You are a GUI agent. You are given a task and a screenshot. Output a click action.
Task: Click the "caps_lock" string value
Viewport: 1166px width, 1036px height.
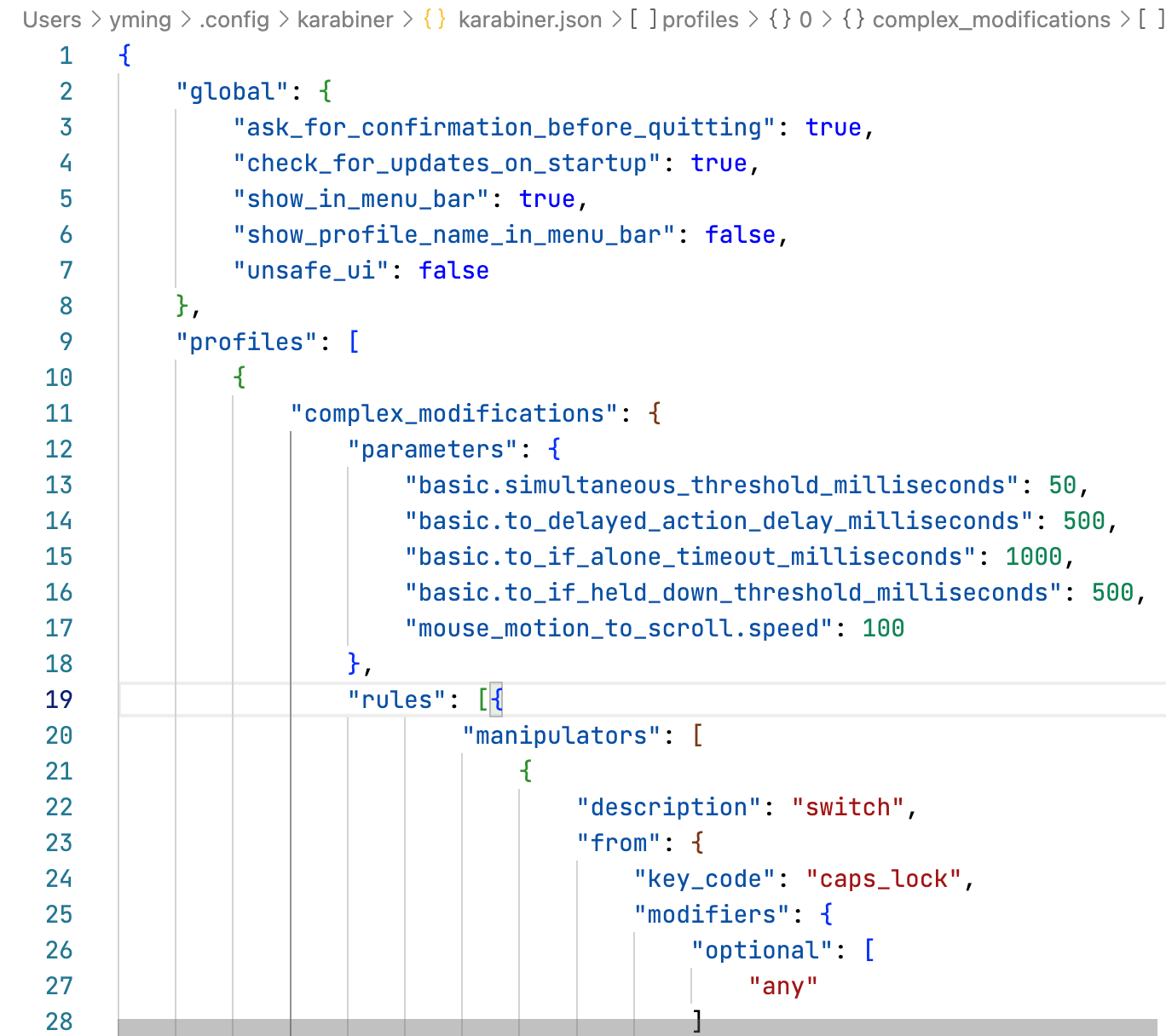point(884,878)
